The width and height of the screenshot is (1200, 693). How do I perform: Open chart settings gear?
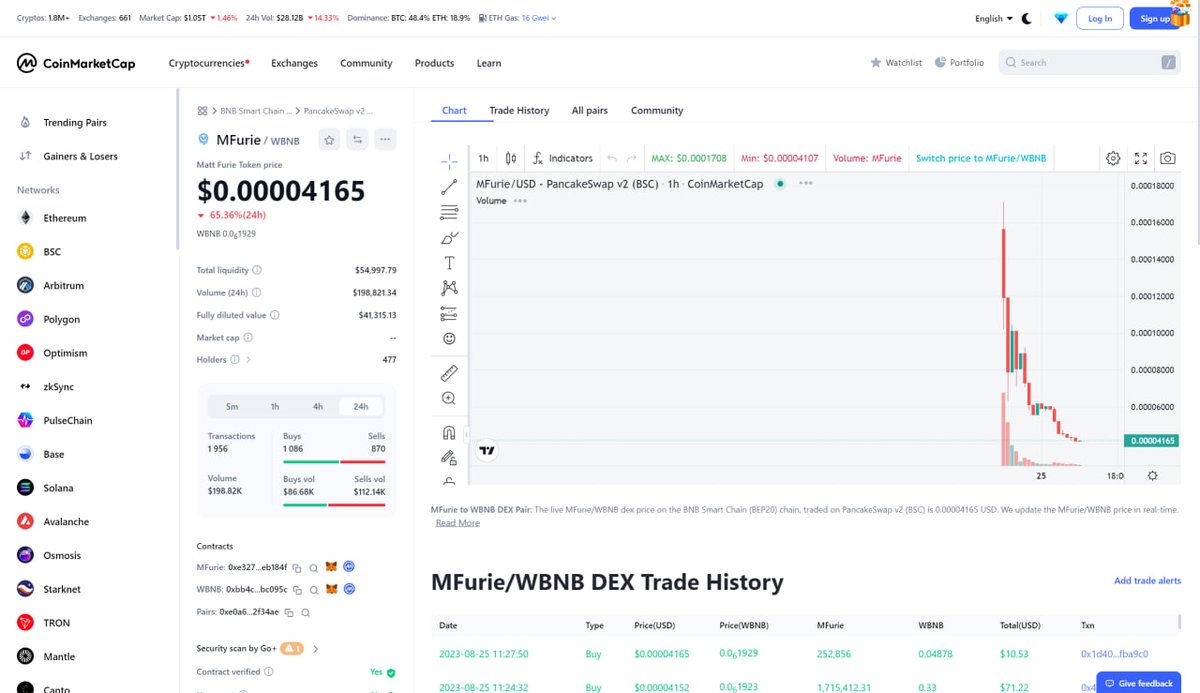(x=1113, y=158)
